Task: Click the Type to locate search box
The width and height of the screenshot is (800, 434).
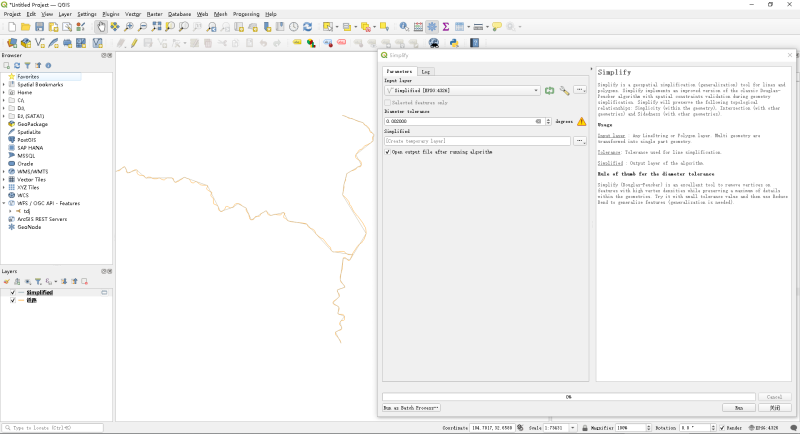Action: pos(52,428)
